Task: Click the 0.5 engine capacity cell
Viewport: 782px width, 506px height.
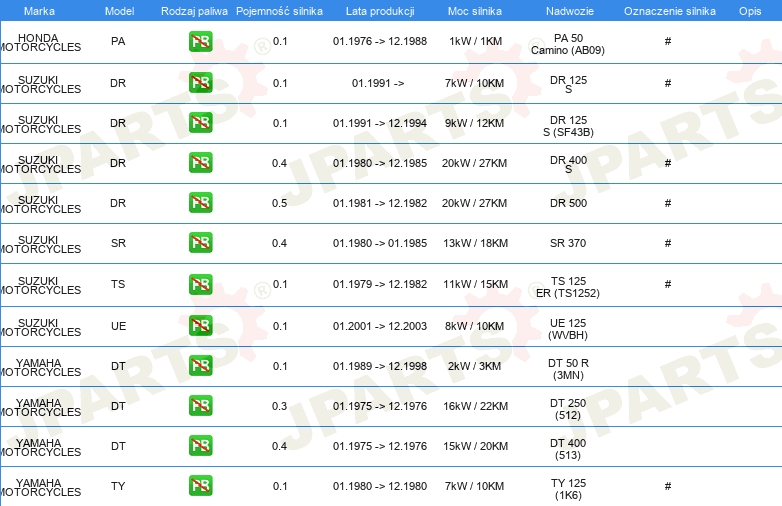Action: click(x=279, y=203)
